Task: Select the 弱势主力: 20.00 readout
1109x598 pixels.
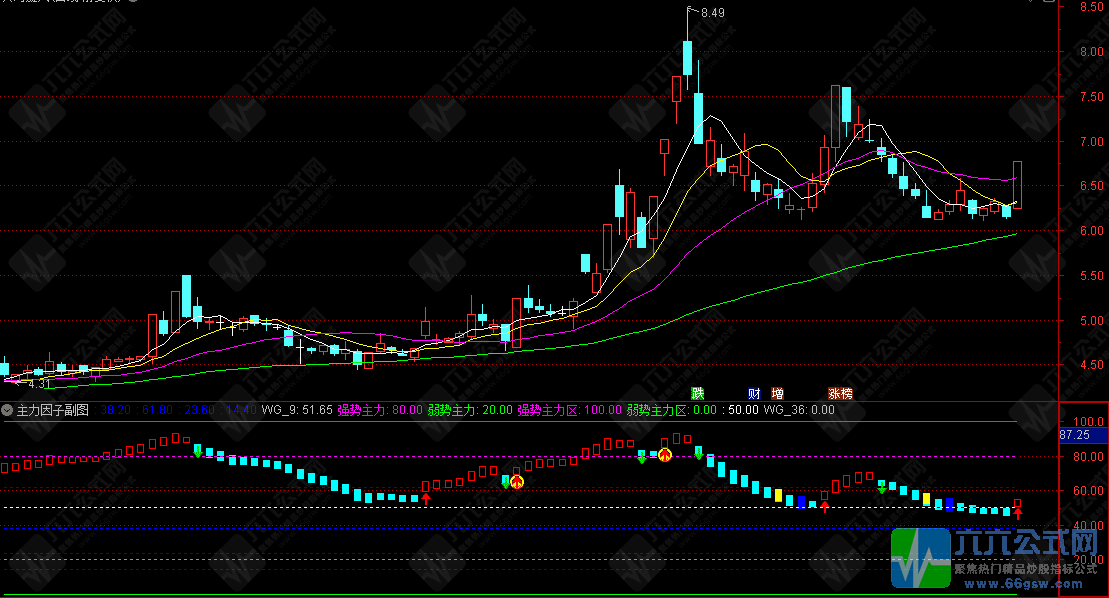Action: tap(470, 410)
